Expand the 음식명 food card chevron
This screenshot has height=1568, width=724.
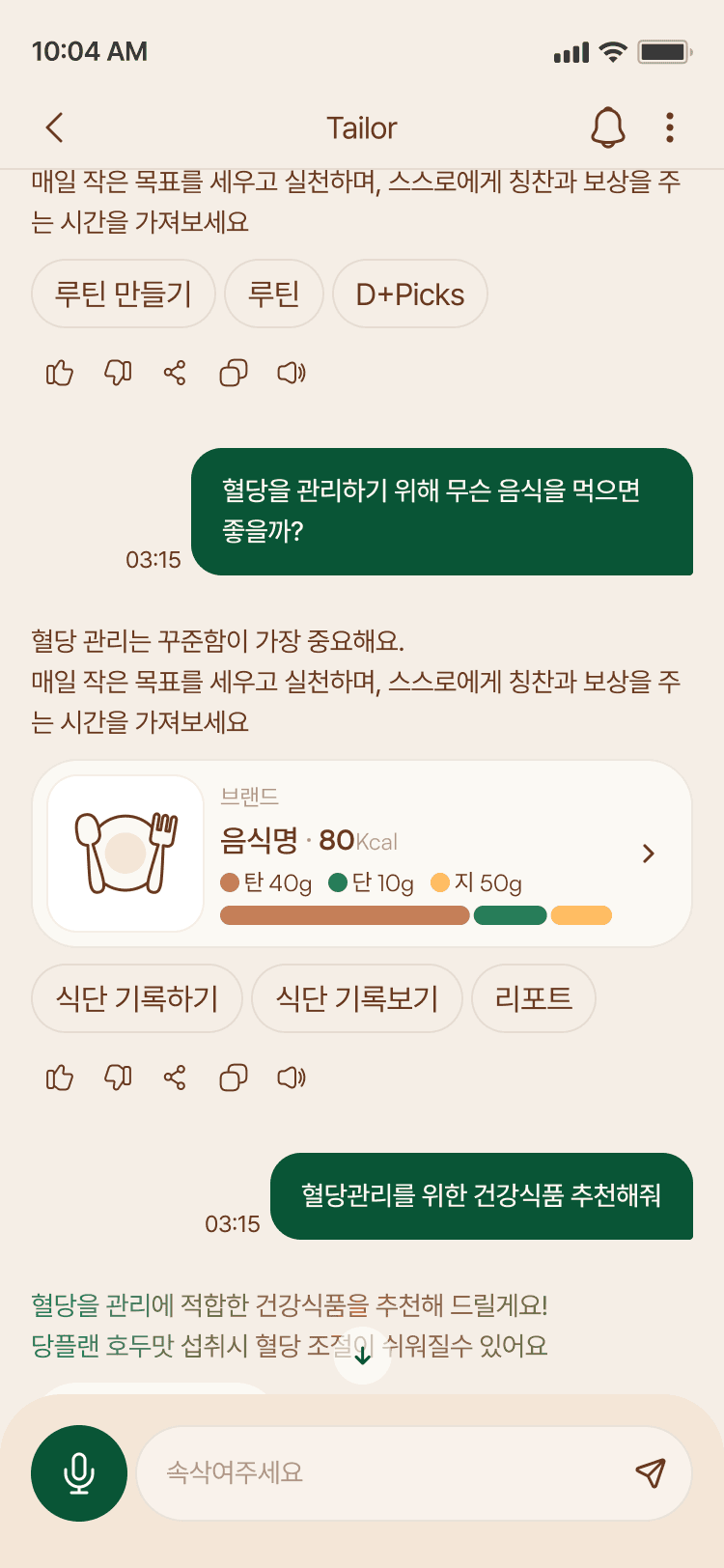click(649, 854)
